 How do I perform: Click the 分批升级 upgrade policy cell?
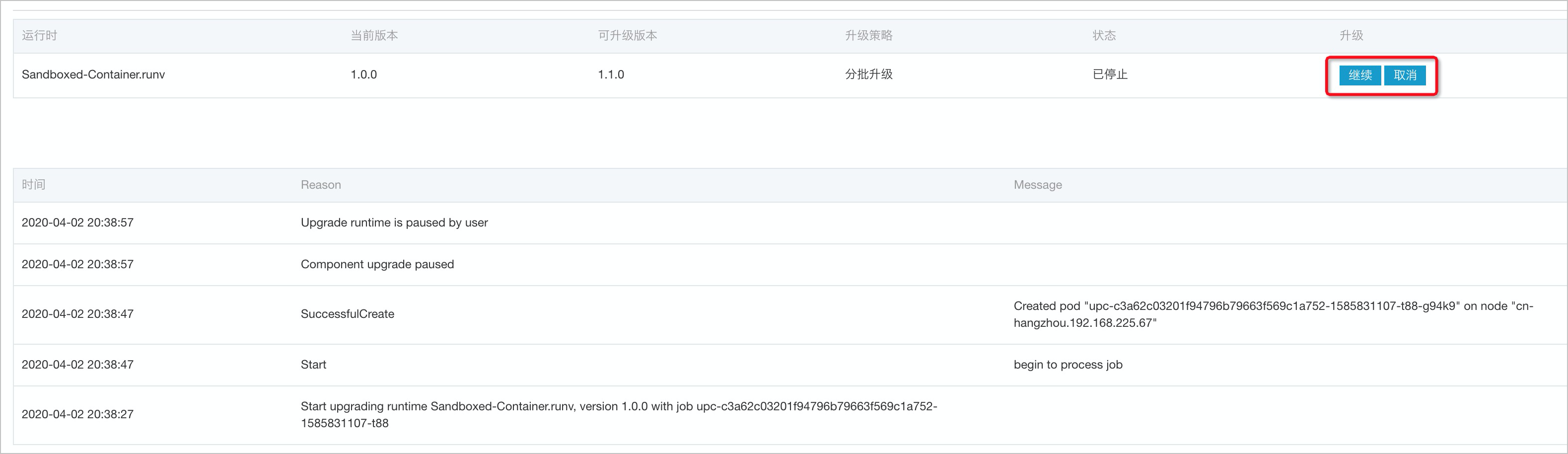coord(868,74)
